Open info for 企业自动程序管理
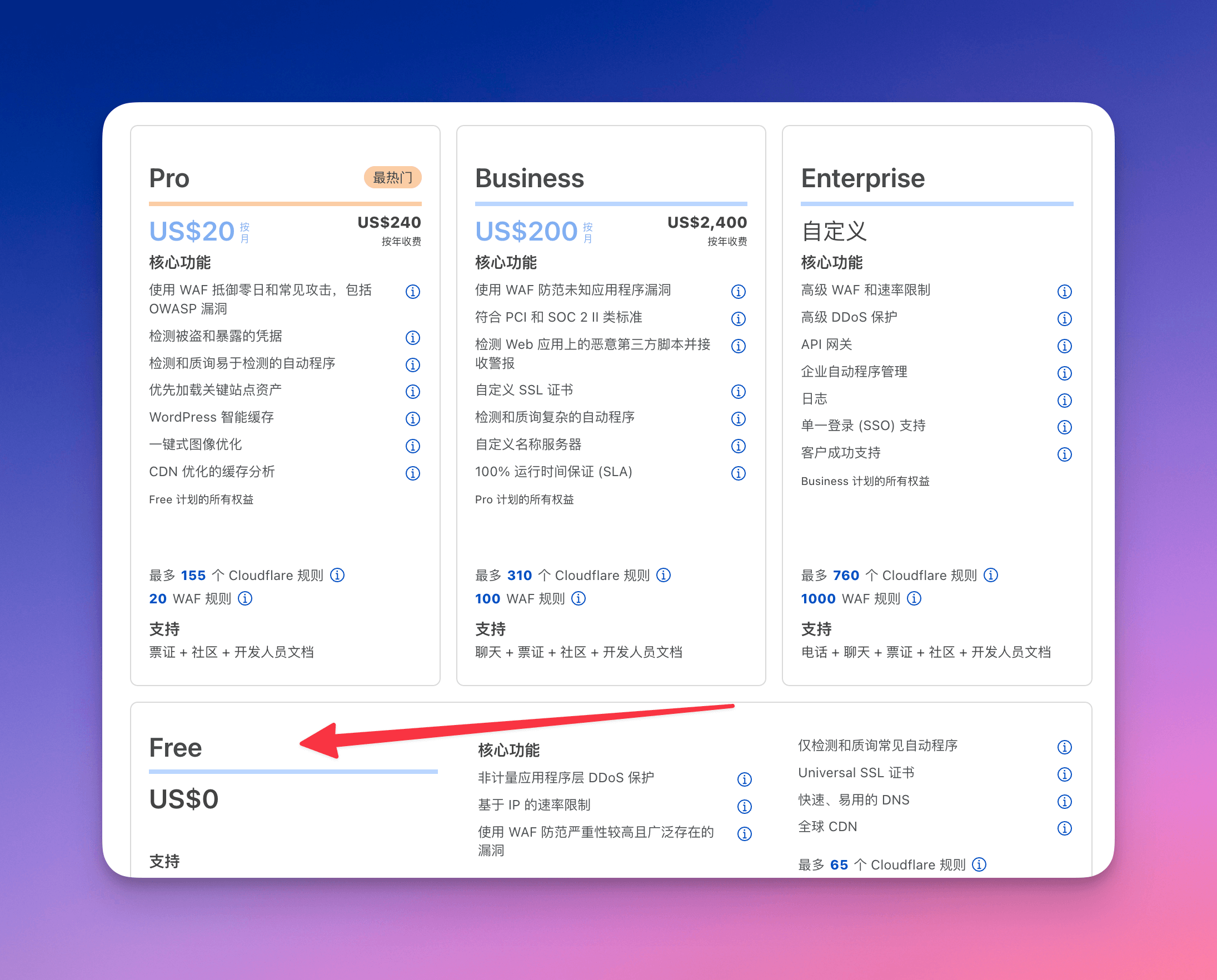 pyautogui.click(x=1064, y=373)
